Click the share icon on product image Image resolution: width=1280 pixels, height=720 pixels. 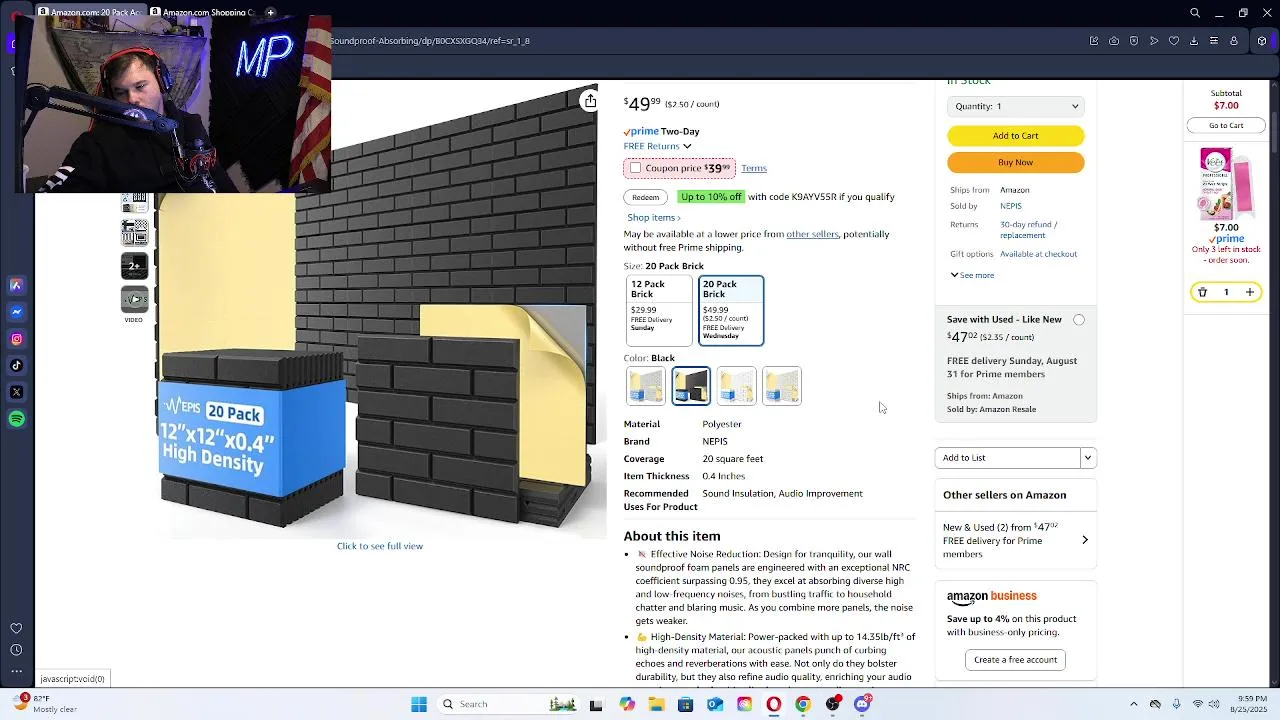[x=590, y=101]
